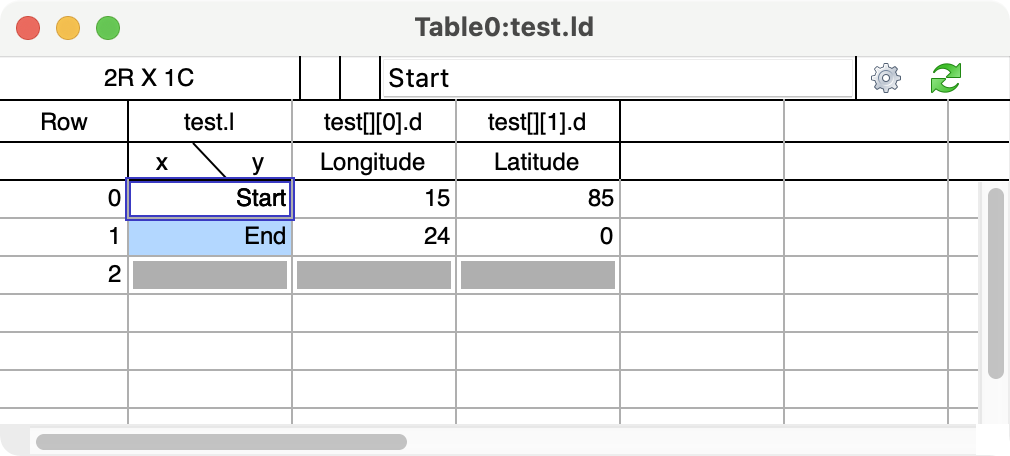Screen dimensions: 1010x456
Task: Click the Latitude label cell
Action: tap(537, 162)
